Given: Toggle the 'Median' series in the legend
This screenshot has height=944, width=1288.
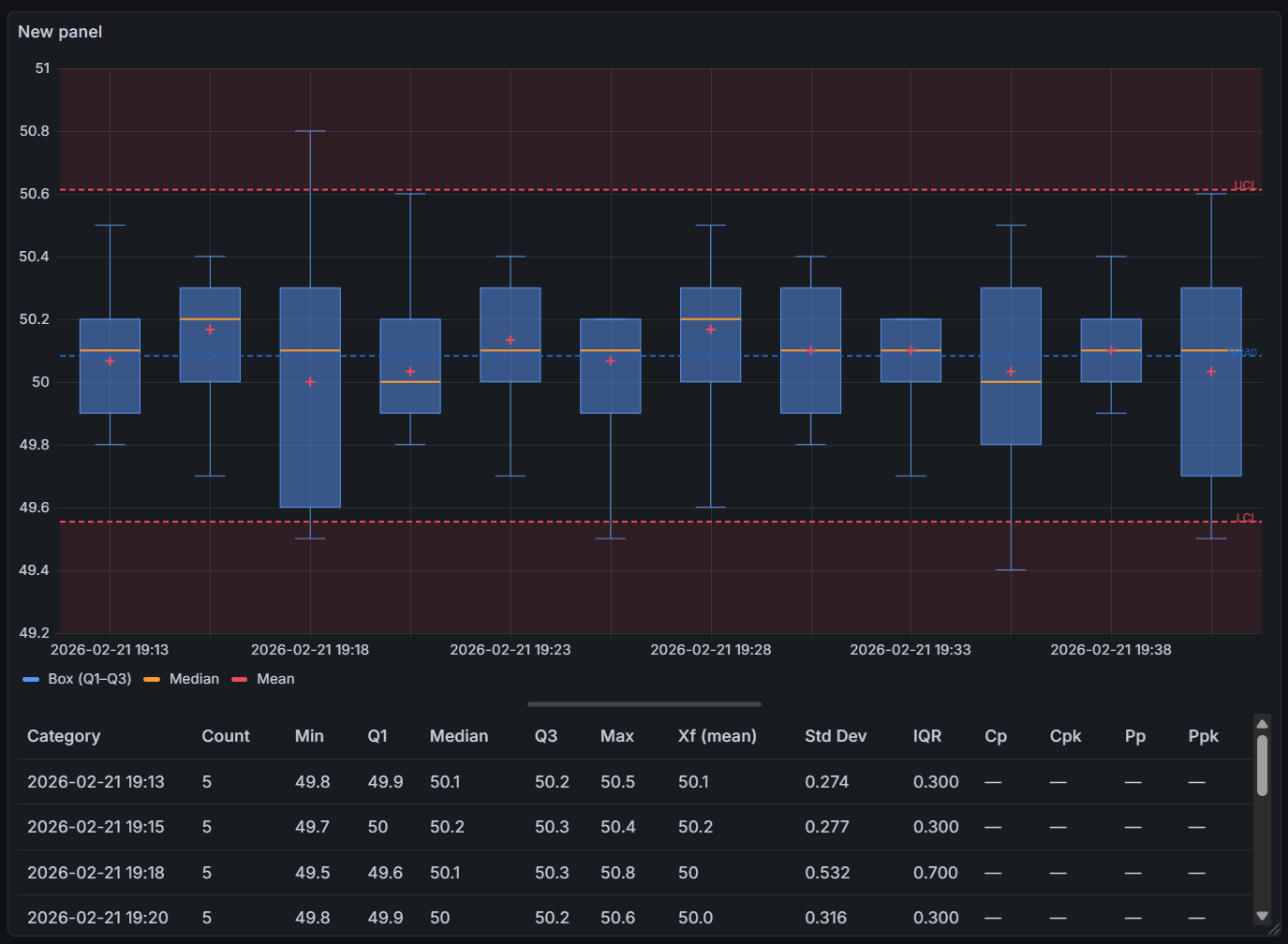Looking at the screenshot, I should pyautogui.click(x=194, y=678).
